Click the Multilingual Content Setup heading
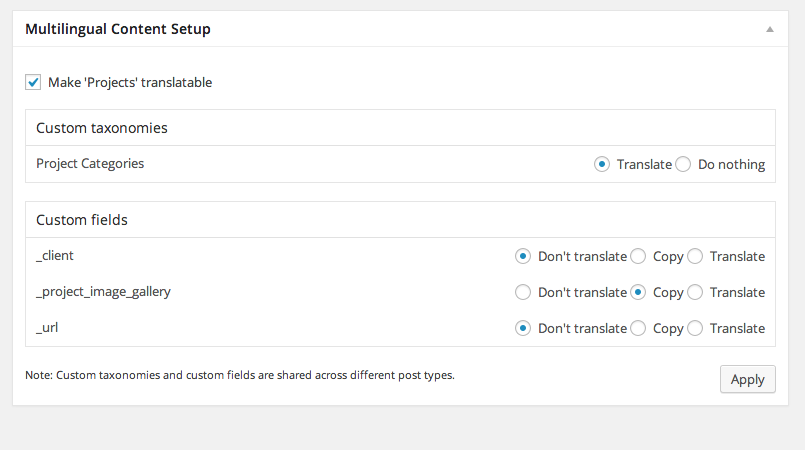This screenshot has width=805, height=450. pos(118,29)
